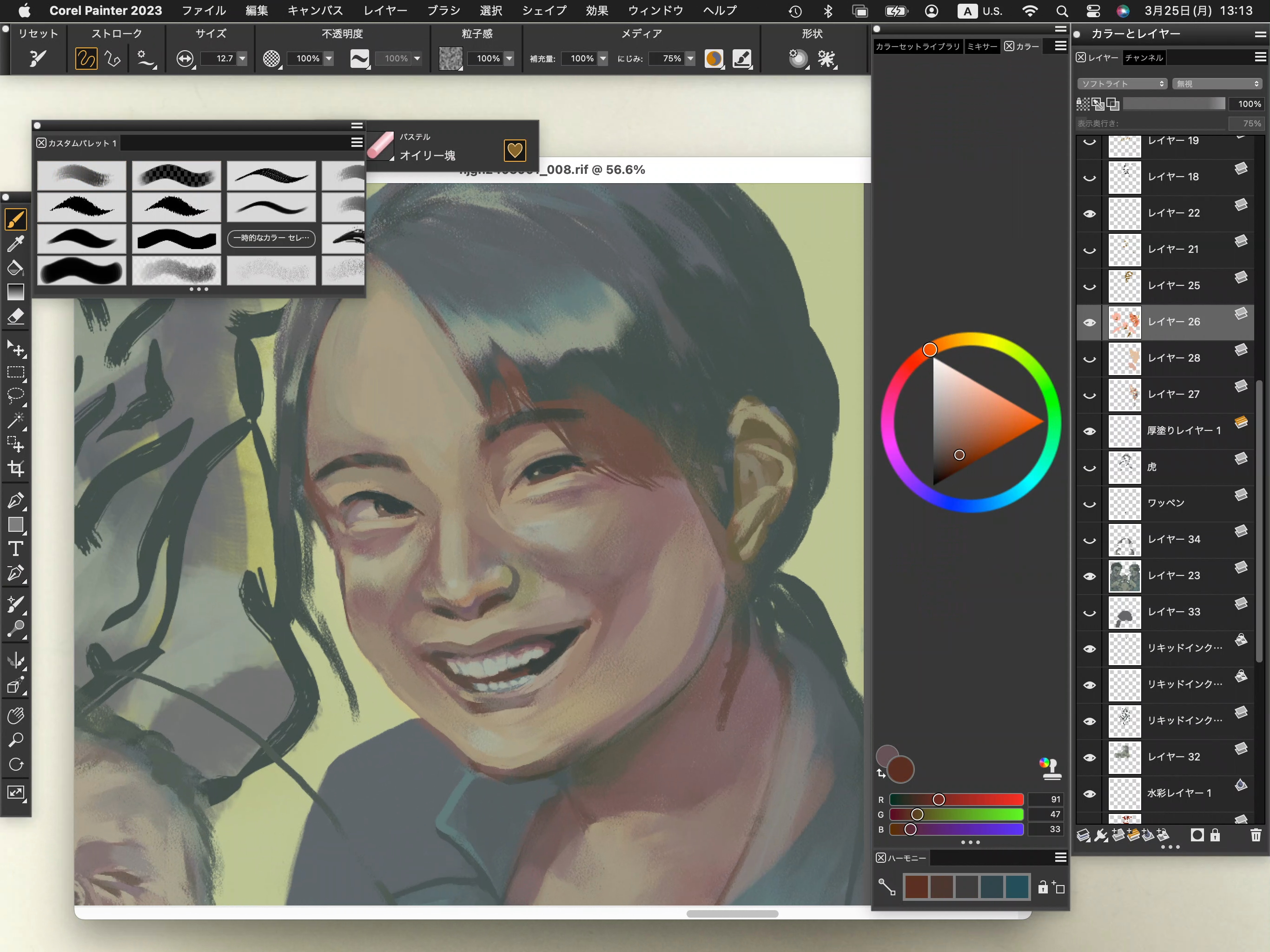Select the Pen tool
The width and height of the screenshot is (1270, 952).
tap(15, 501)
